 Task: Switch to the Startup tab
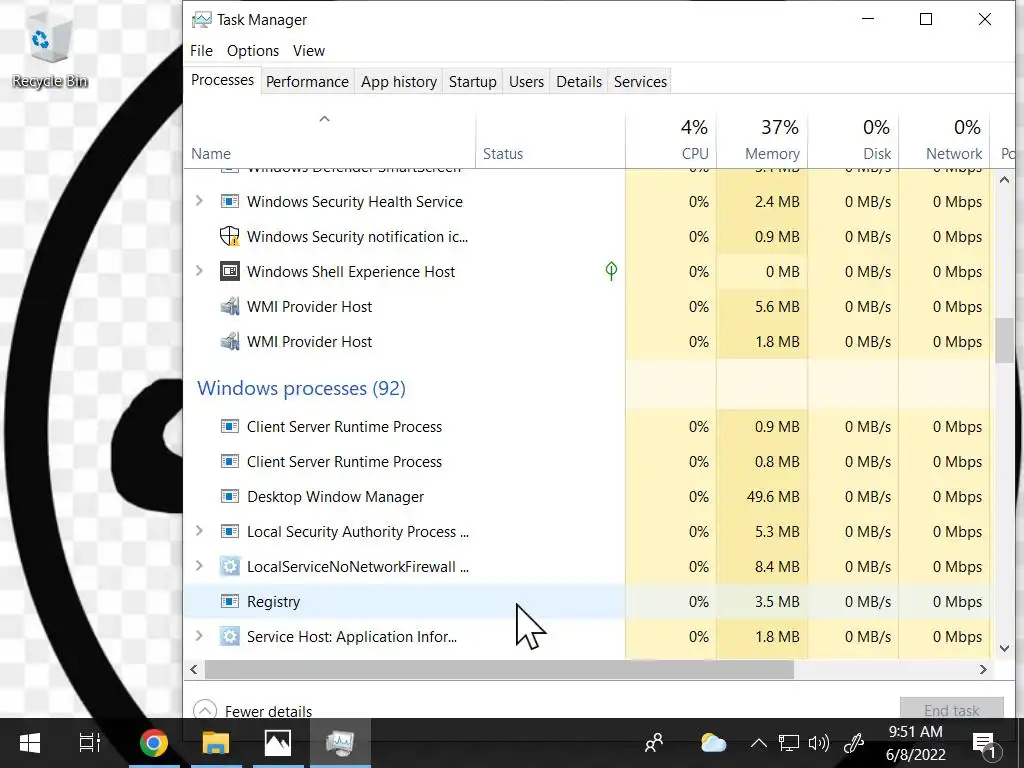472,82
